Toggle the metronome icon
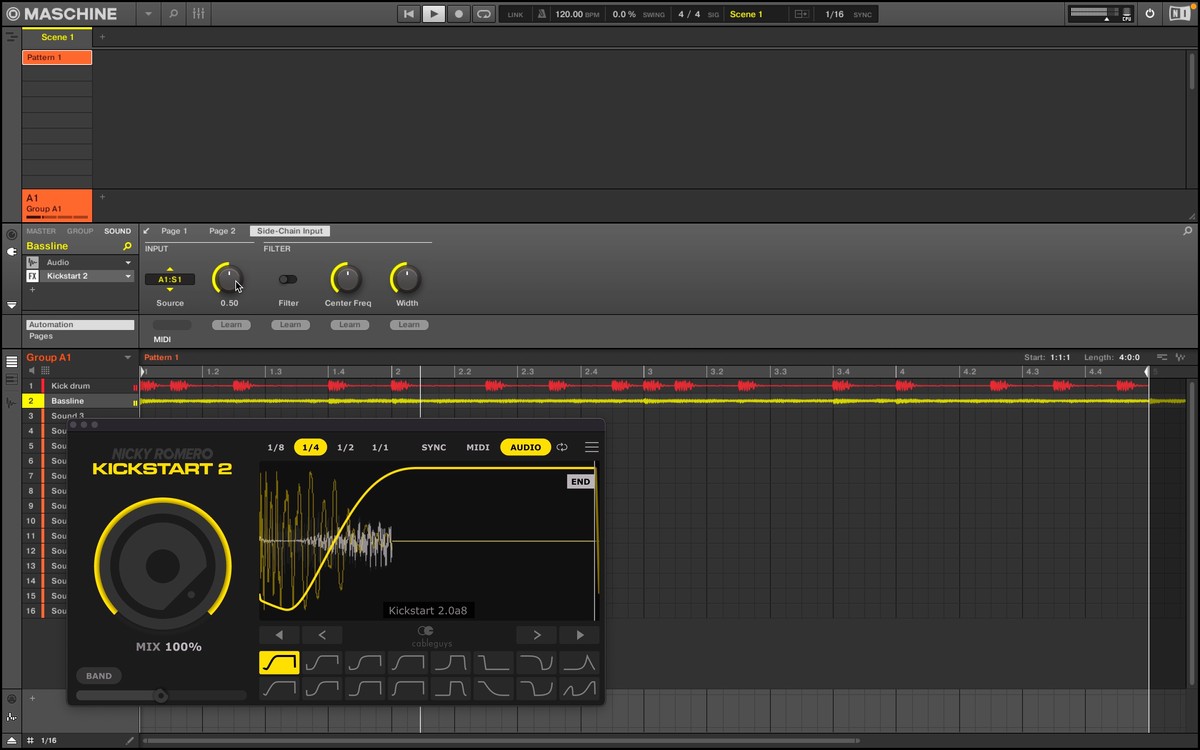This screenshot has width=1200, height=750. pyautogui.click(x=541, y=14)
